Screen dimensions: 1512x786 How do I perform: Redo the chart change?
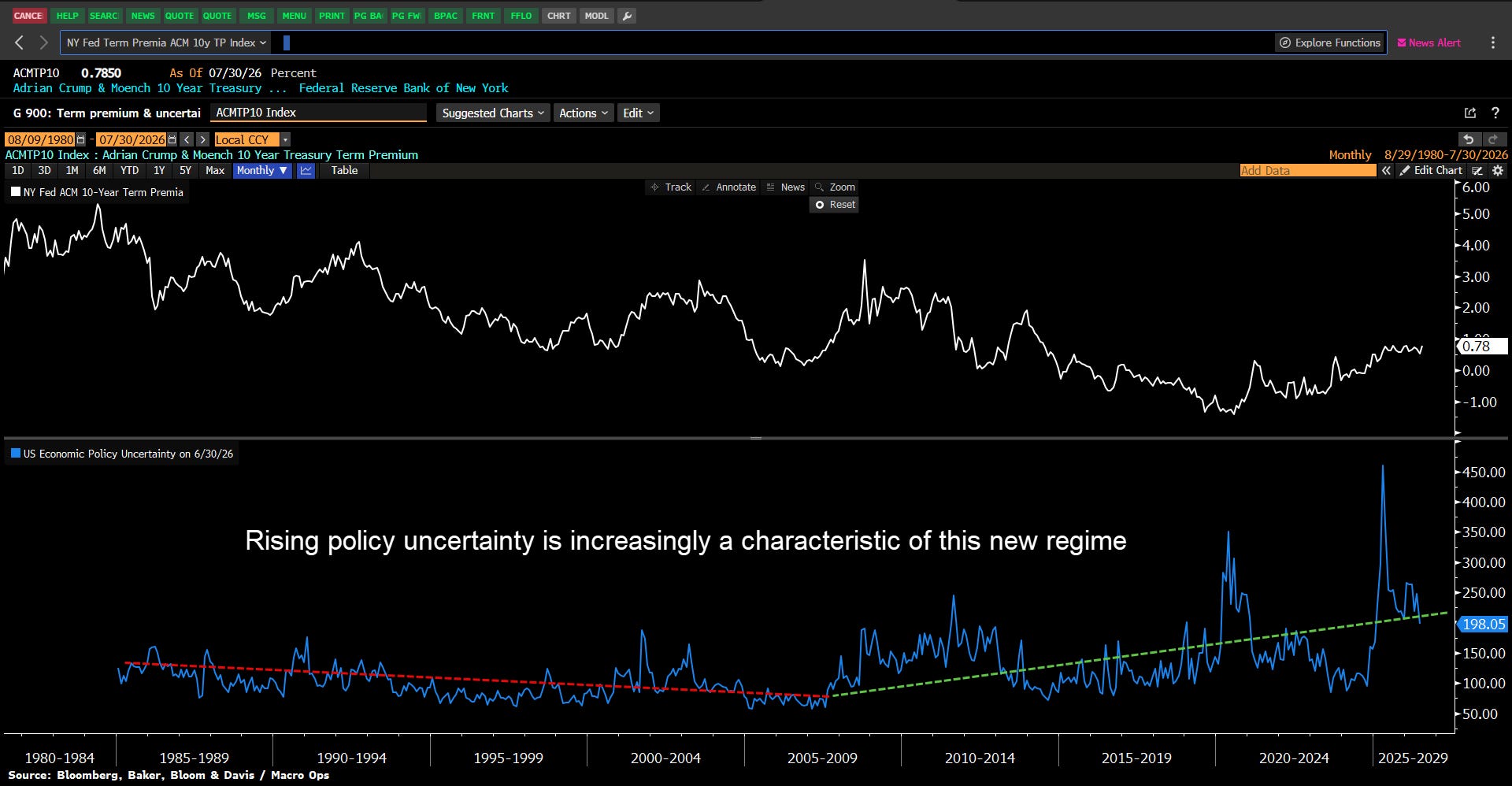coord(1492,139)
